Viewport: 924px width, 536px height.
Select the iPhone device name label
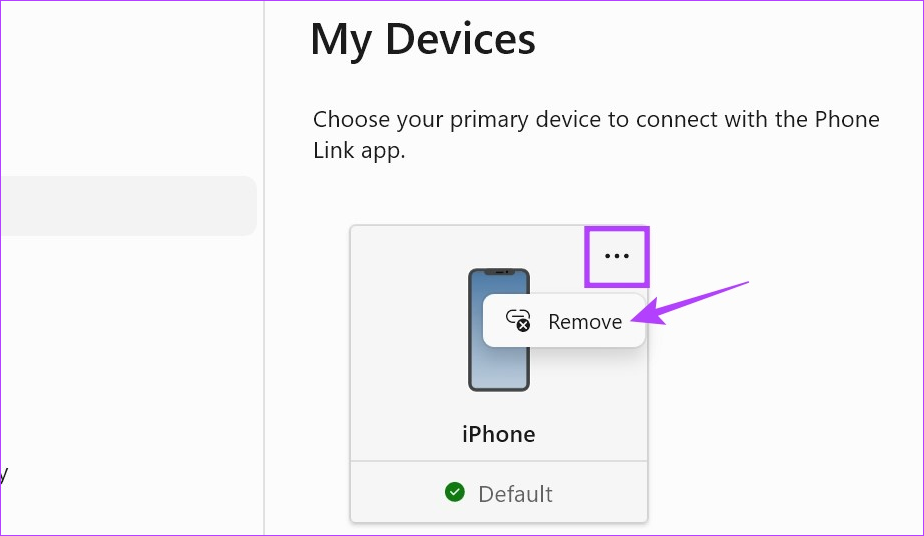[499, 434]
